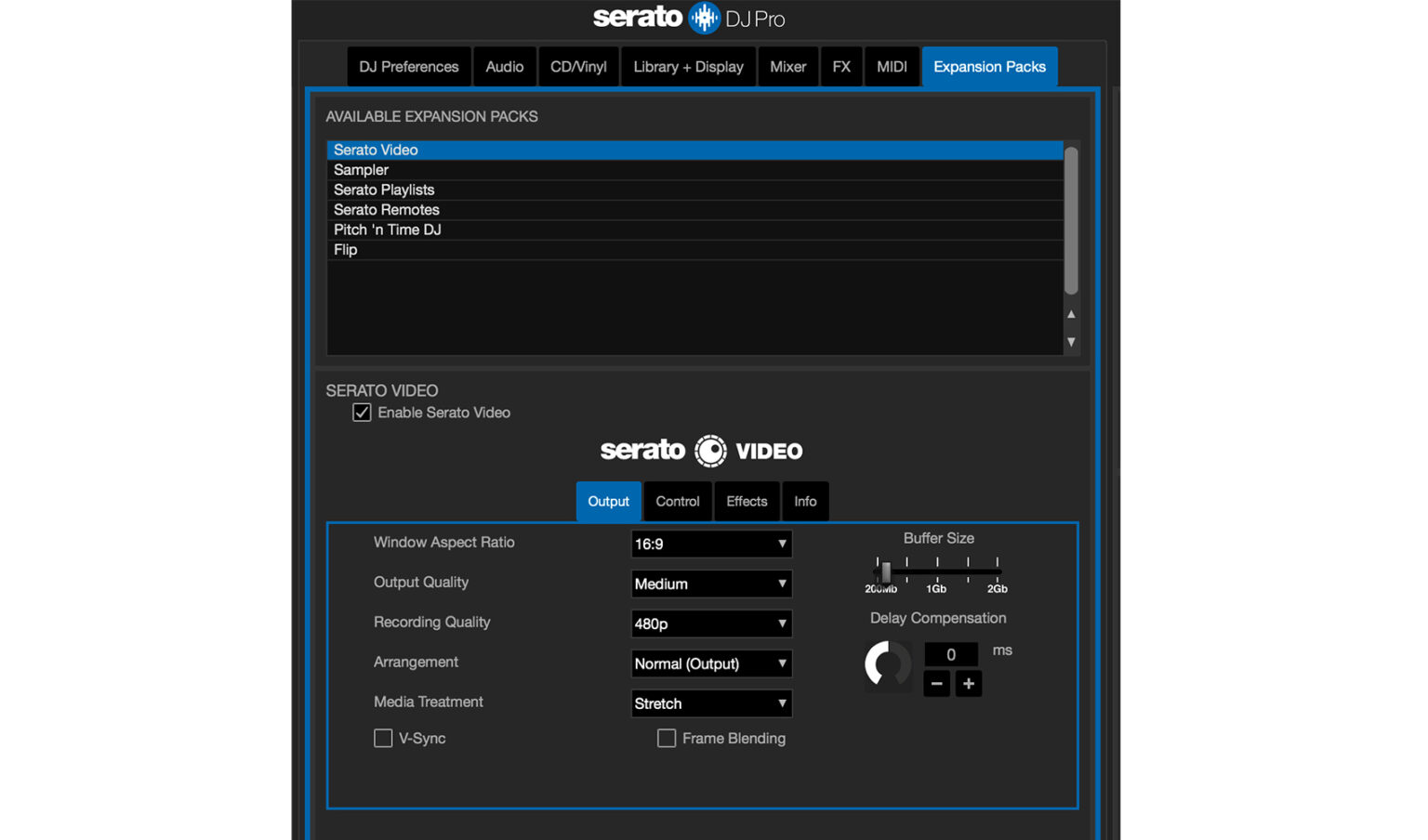This screenshot has width=1428, height=840.
Task: Go to the Control section
Action: (677, 501)
